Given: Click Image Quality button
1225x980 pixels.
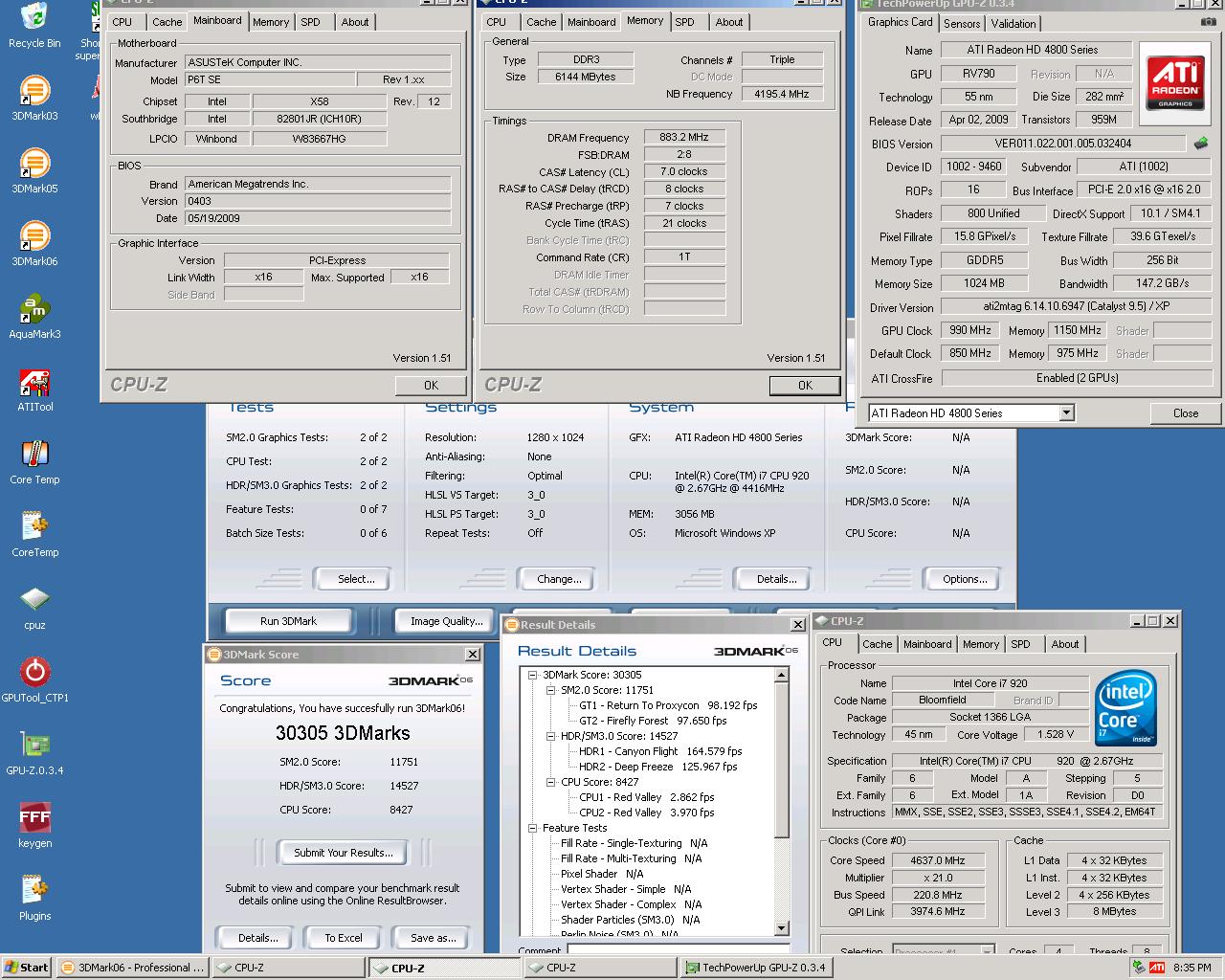Looking at the screenshot, I should click(447, 621).
